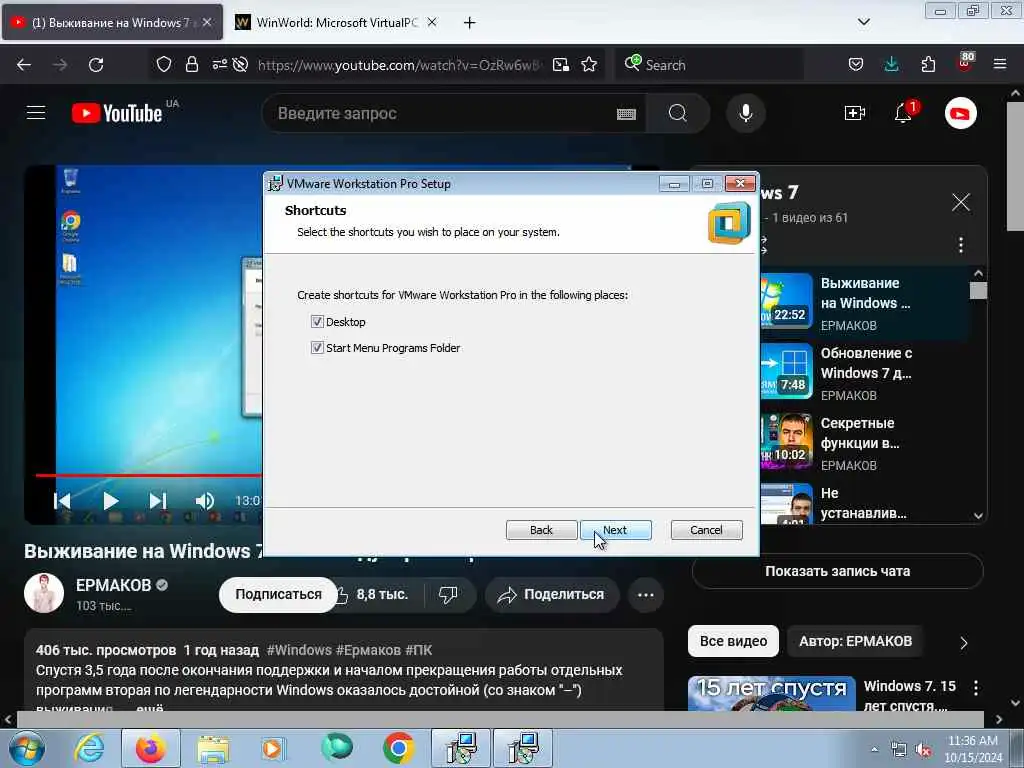Open the extensions puzzle icon
Image resolution: width=1024 pixels, height=768 pixels.
coord(928,65)
